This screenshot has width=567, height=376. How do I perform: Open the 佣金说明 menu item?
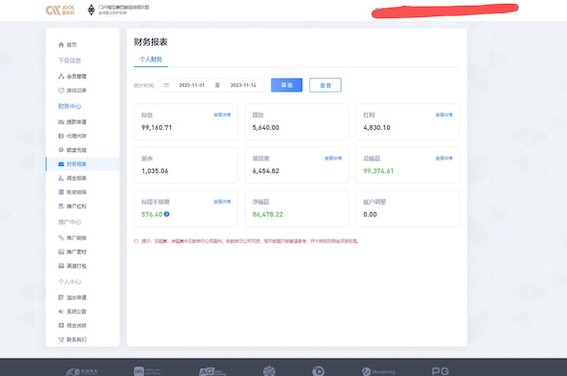(x=72, y=325)
